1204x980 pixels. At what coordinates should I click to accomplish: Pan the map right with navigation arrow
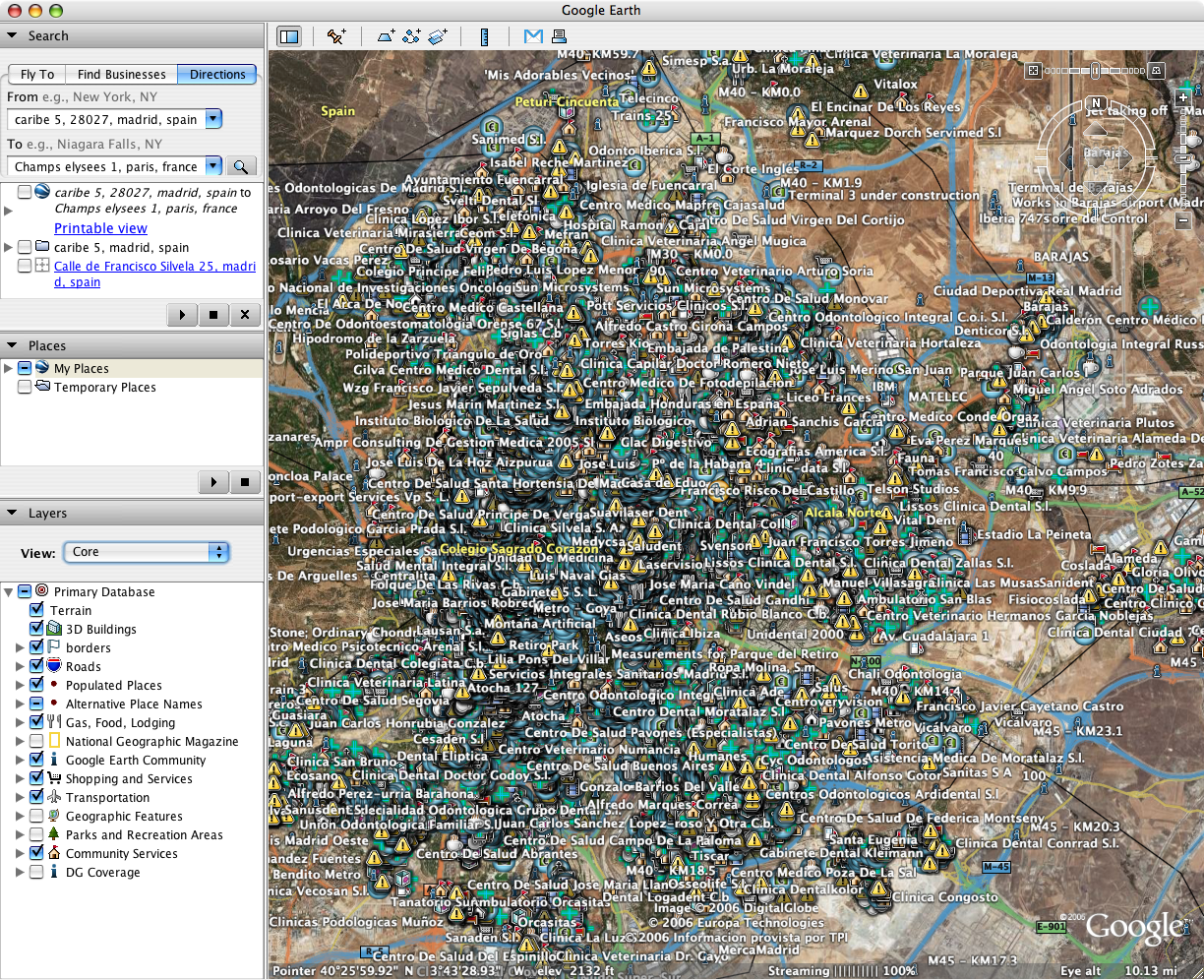point(1127,157)
